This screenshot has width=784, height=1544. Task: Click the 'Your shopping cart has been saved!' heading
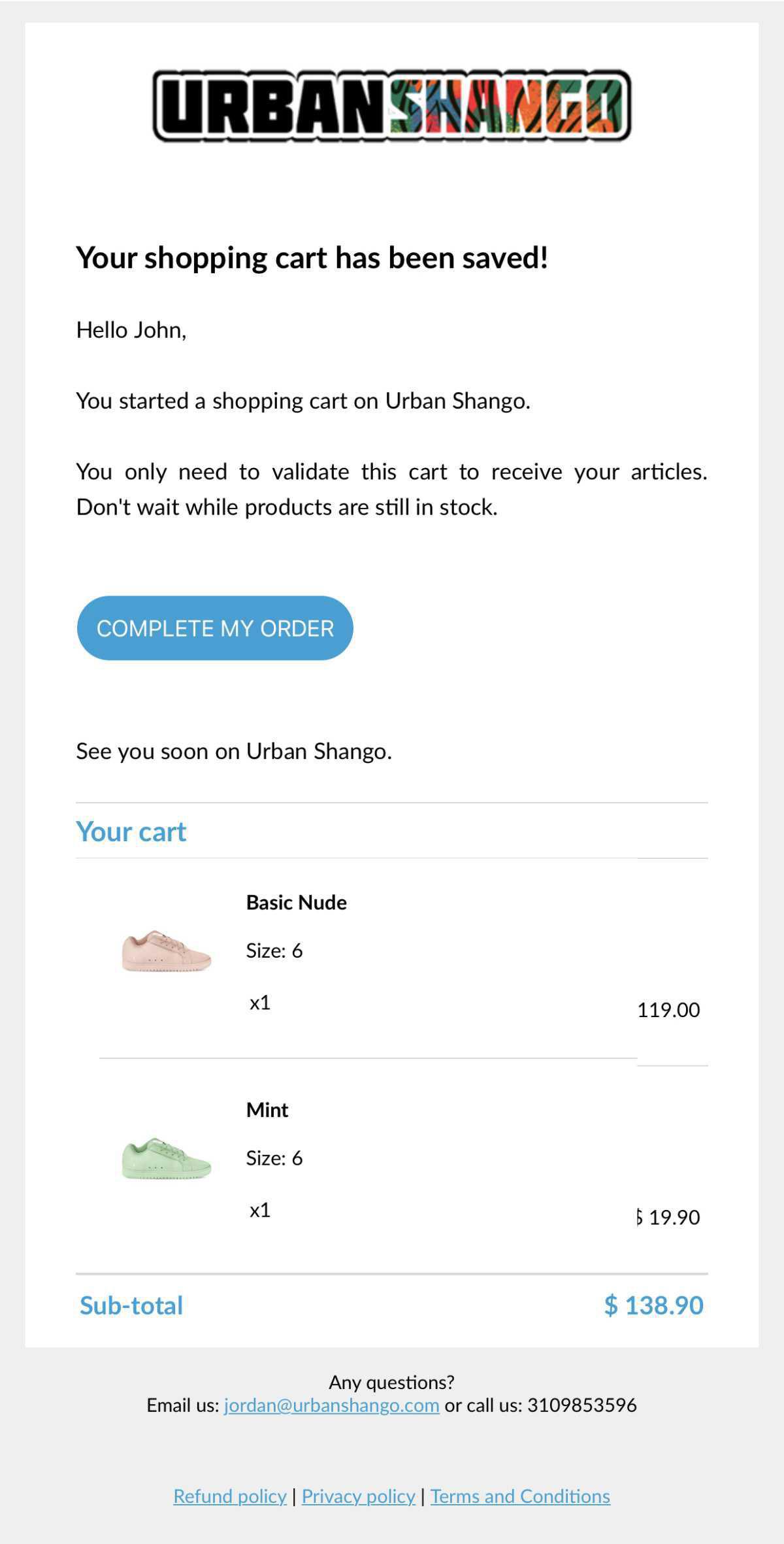coord(312,258)
